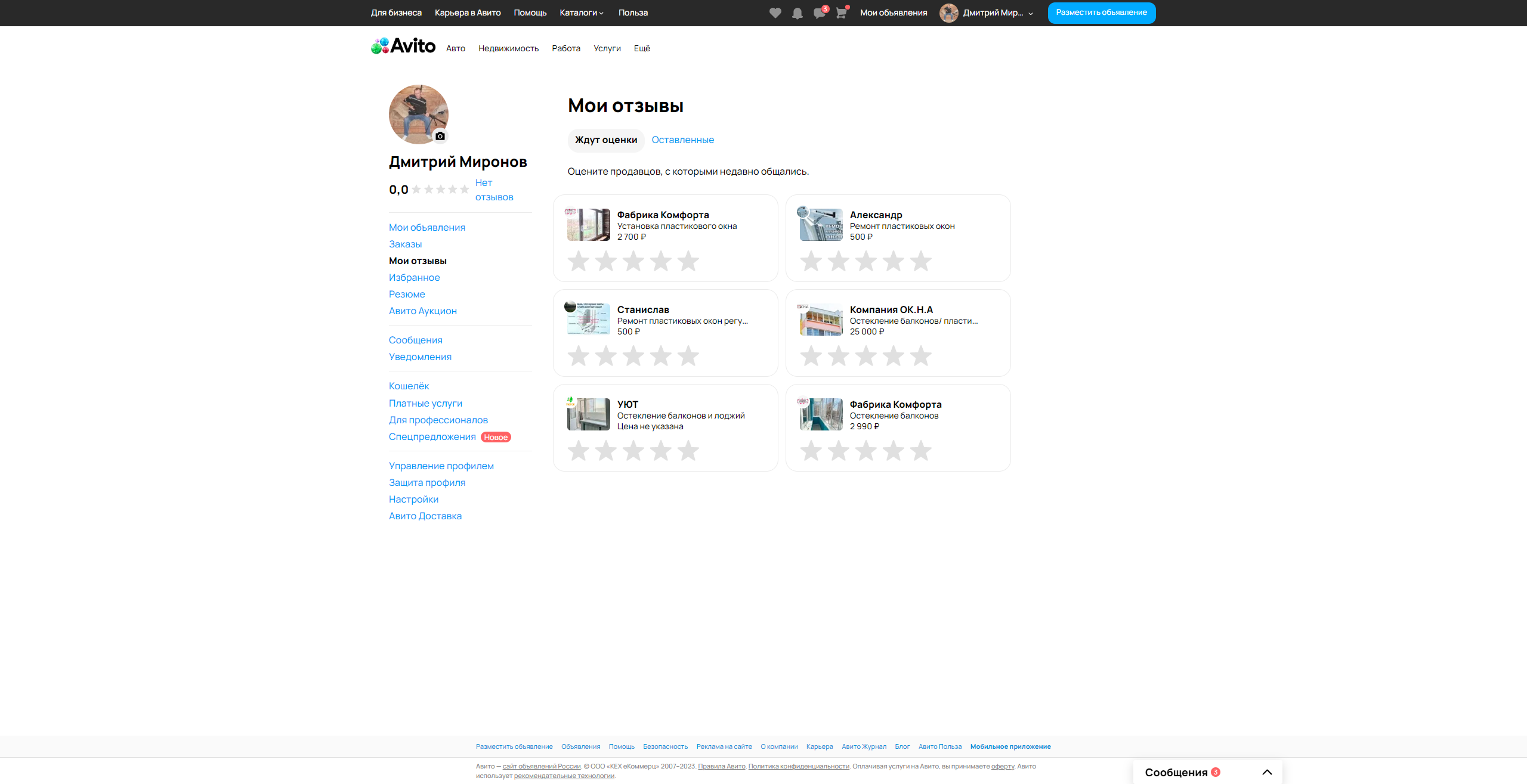The width and height of the screenshot is (1527, 784).
Task: Switch to the Оставленные tab
Action: [x=682, y=140]
